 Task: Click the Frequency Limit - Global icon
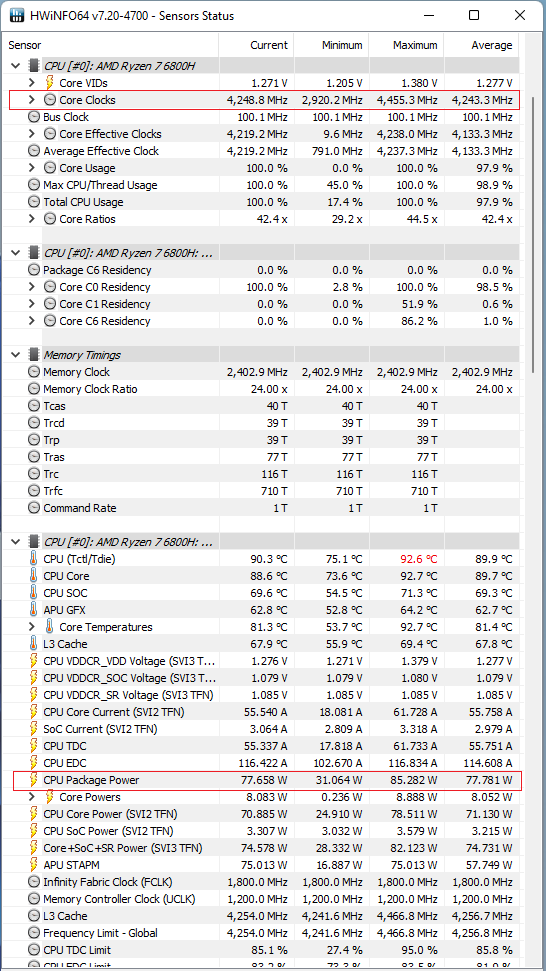click(34, 933)
